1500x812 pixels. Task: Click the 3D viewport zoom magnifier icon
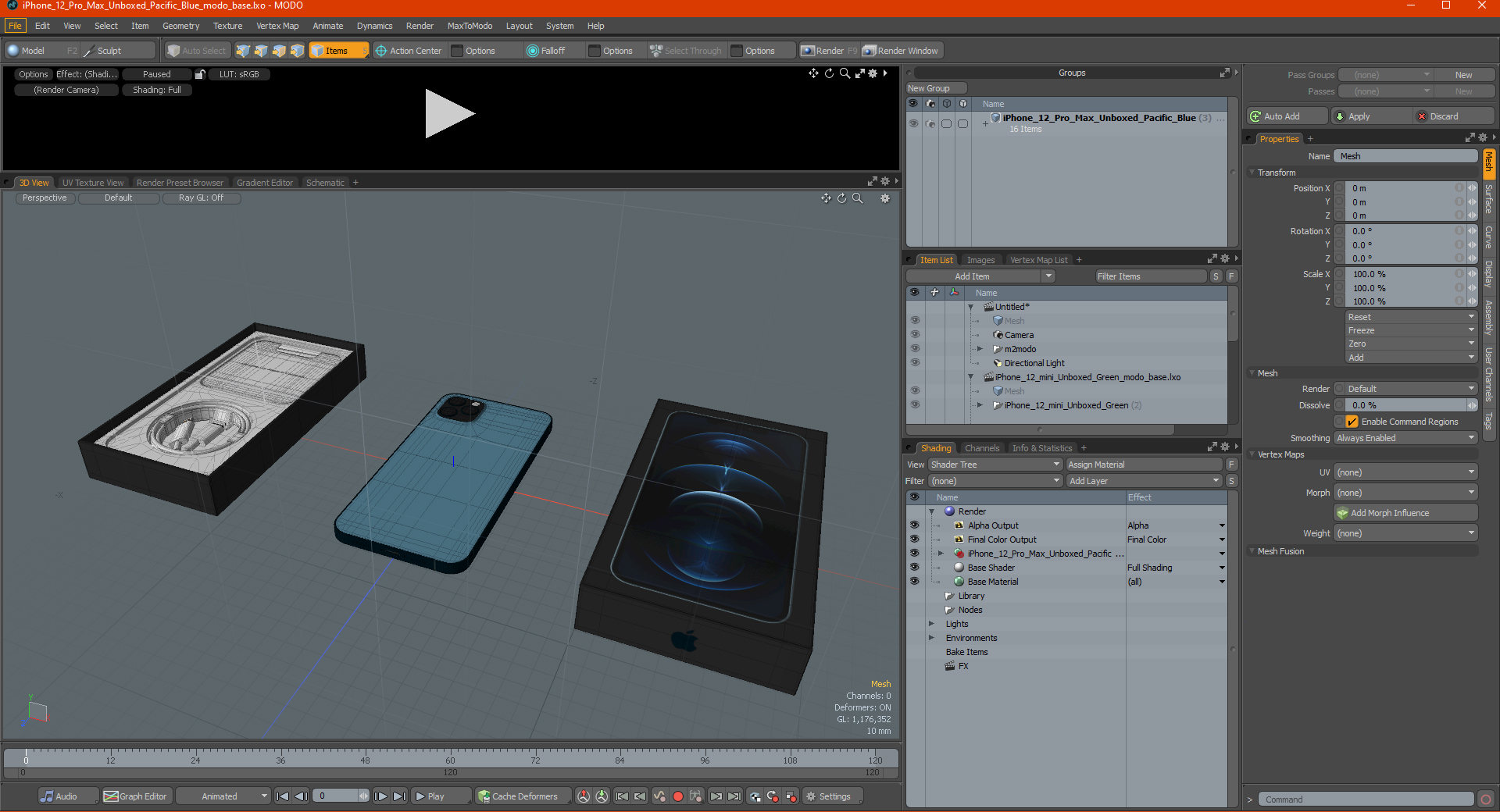(x=857, y=198)
